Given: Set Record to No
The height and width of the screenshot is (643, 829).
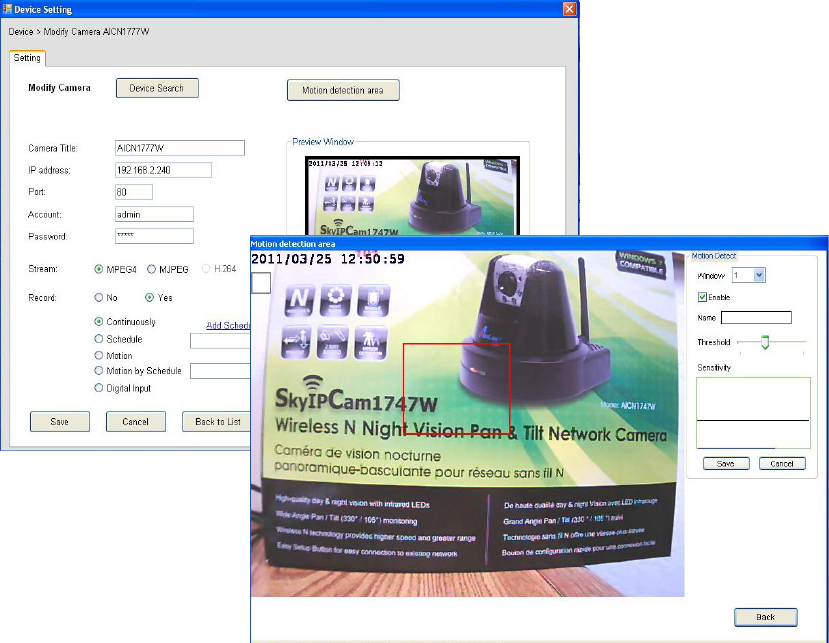Looking at the screenshot, I should [99, 298].
